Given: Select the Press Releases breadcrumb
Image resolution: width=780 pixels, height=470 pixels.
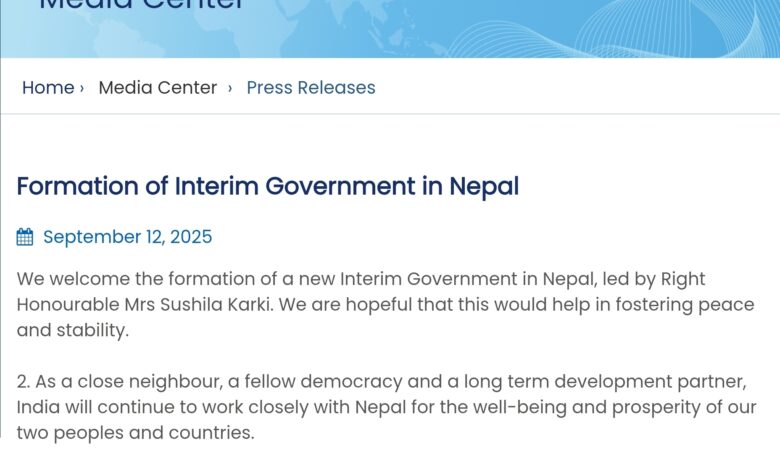Looking at the screenshot, I should tap(311, 88).
